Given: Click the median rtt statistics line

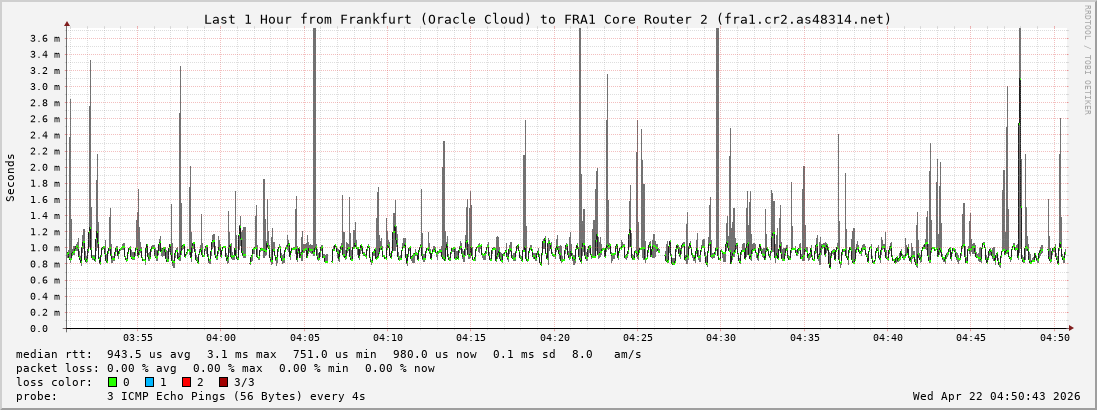Looking at the screenshot, I should [328, 354].
